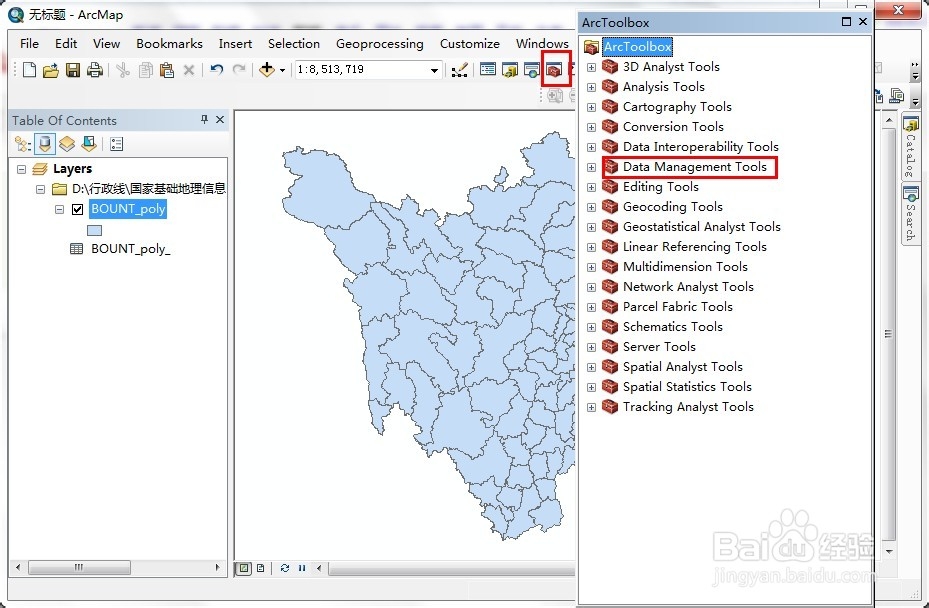Save the map with the floppy icon
The image size is (929, 608).
[x=73, y=70]
